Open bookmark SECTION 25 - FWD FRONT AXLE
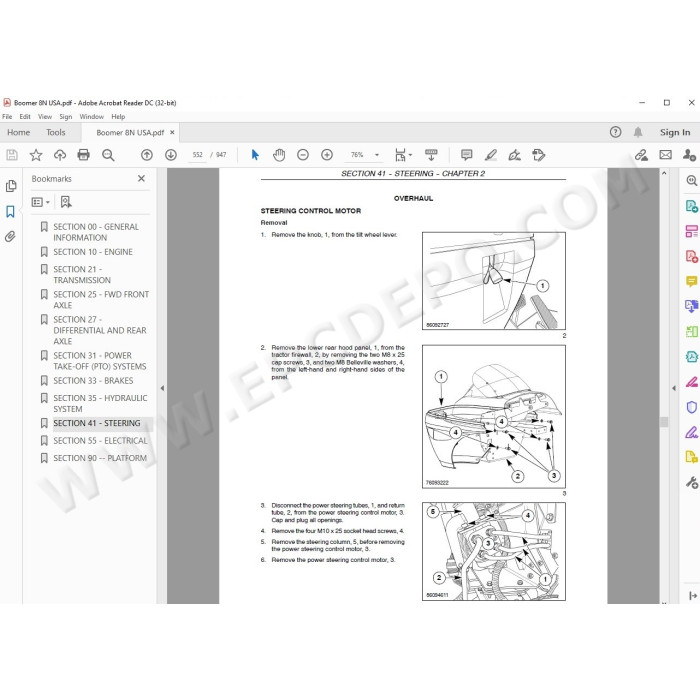The image size is (700, 700). coord(101,300)
